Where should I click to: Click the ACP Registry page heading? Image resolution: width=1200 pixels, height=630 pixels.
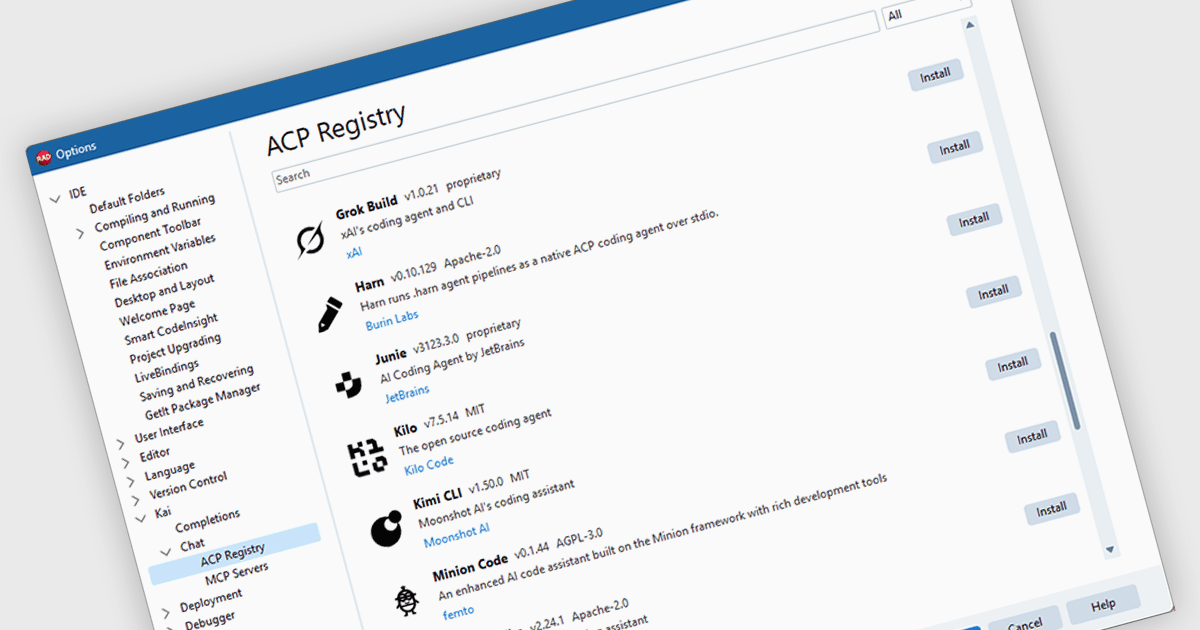336,130
